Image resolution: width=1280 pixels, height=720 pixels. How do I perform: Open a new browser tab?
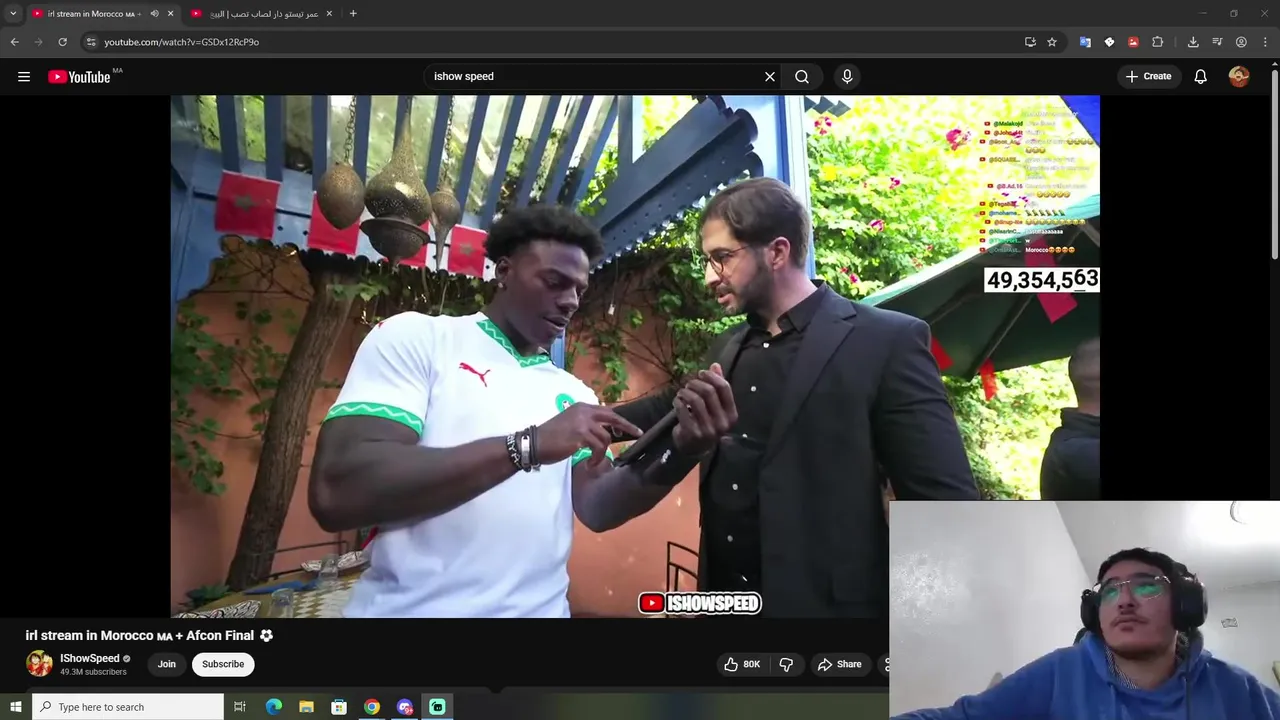[353, 13]
